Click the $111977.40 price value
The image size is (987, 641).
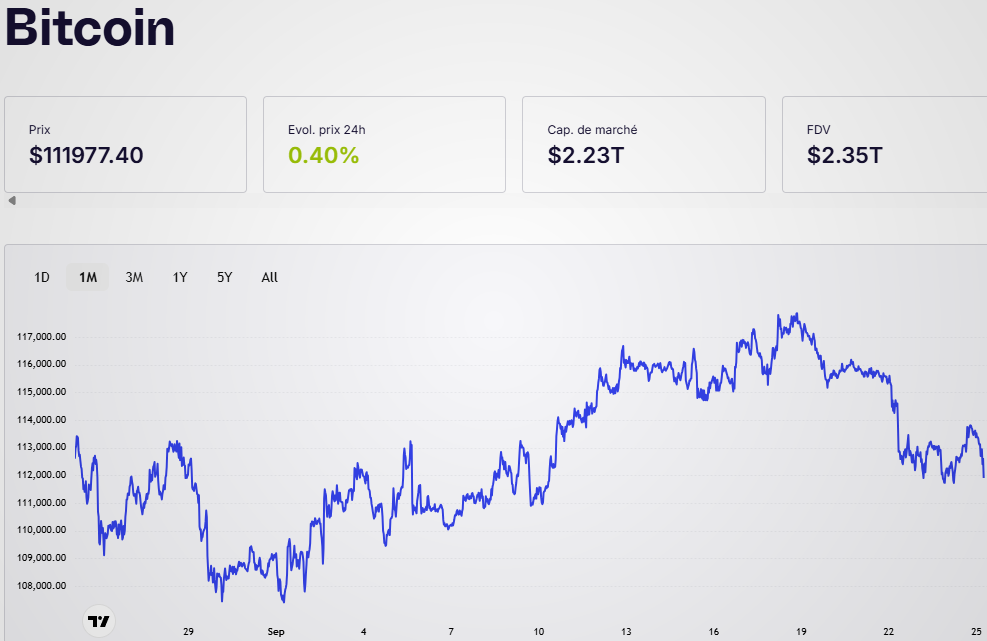[x=86, y=156]
